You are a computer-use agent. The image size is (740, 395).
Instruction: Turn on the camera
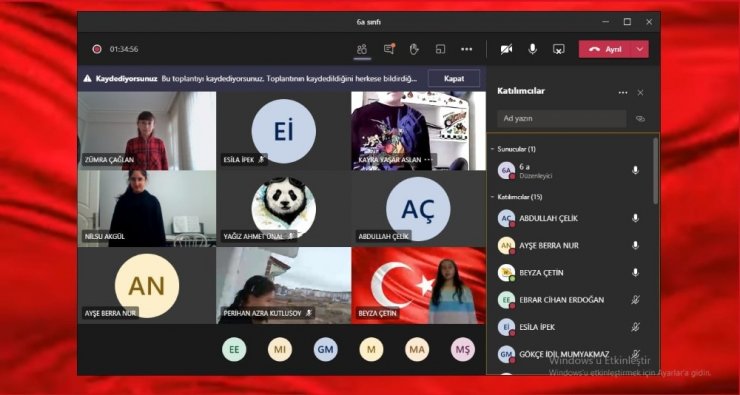click(506, 49)
